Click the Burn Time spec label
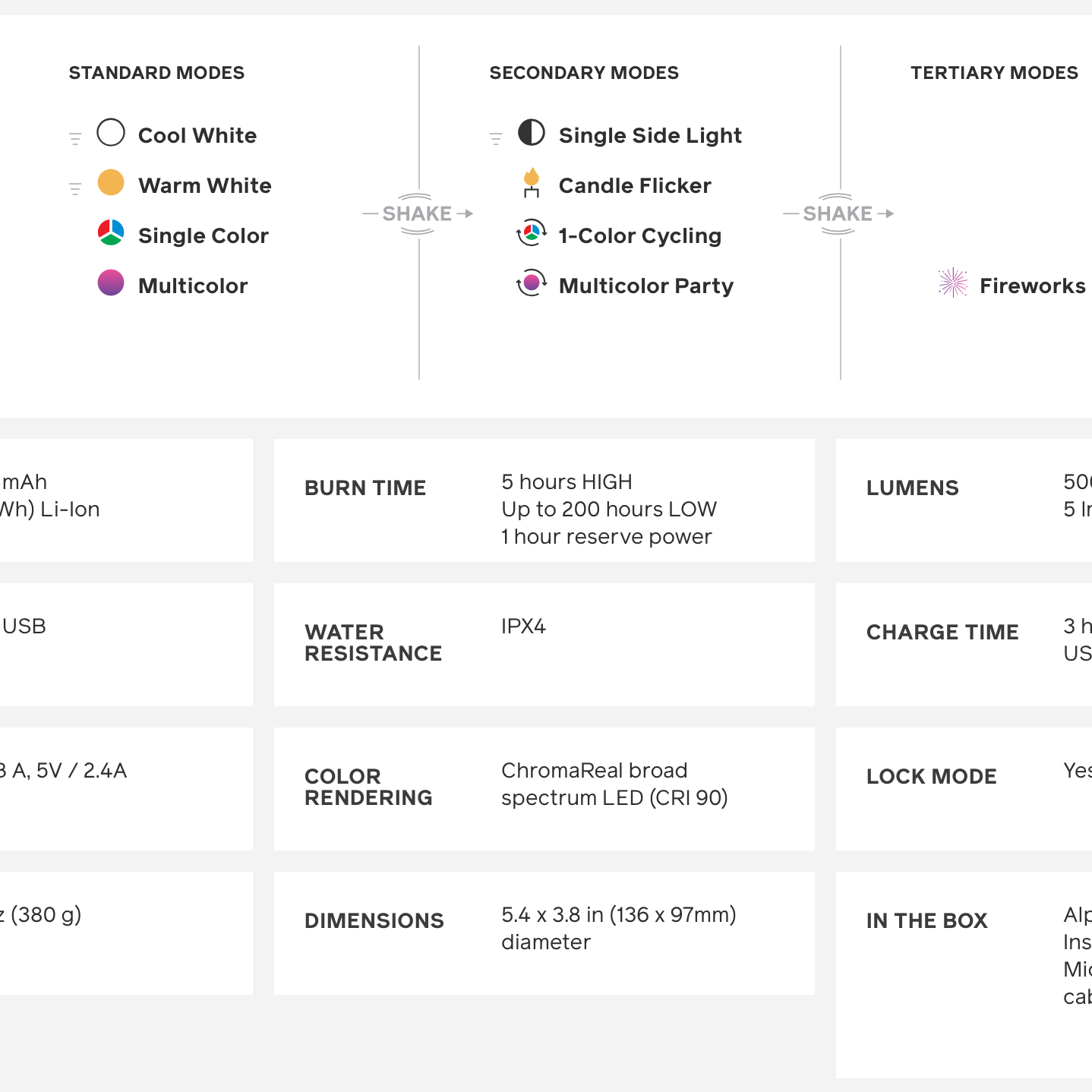The height and width of the screenshot is (1092, 1092). click(x=365, y=488)
